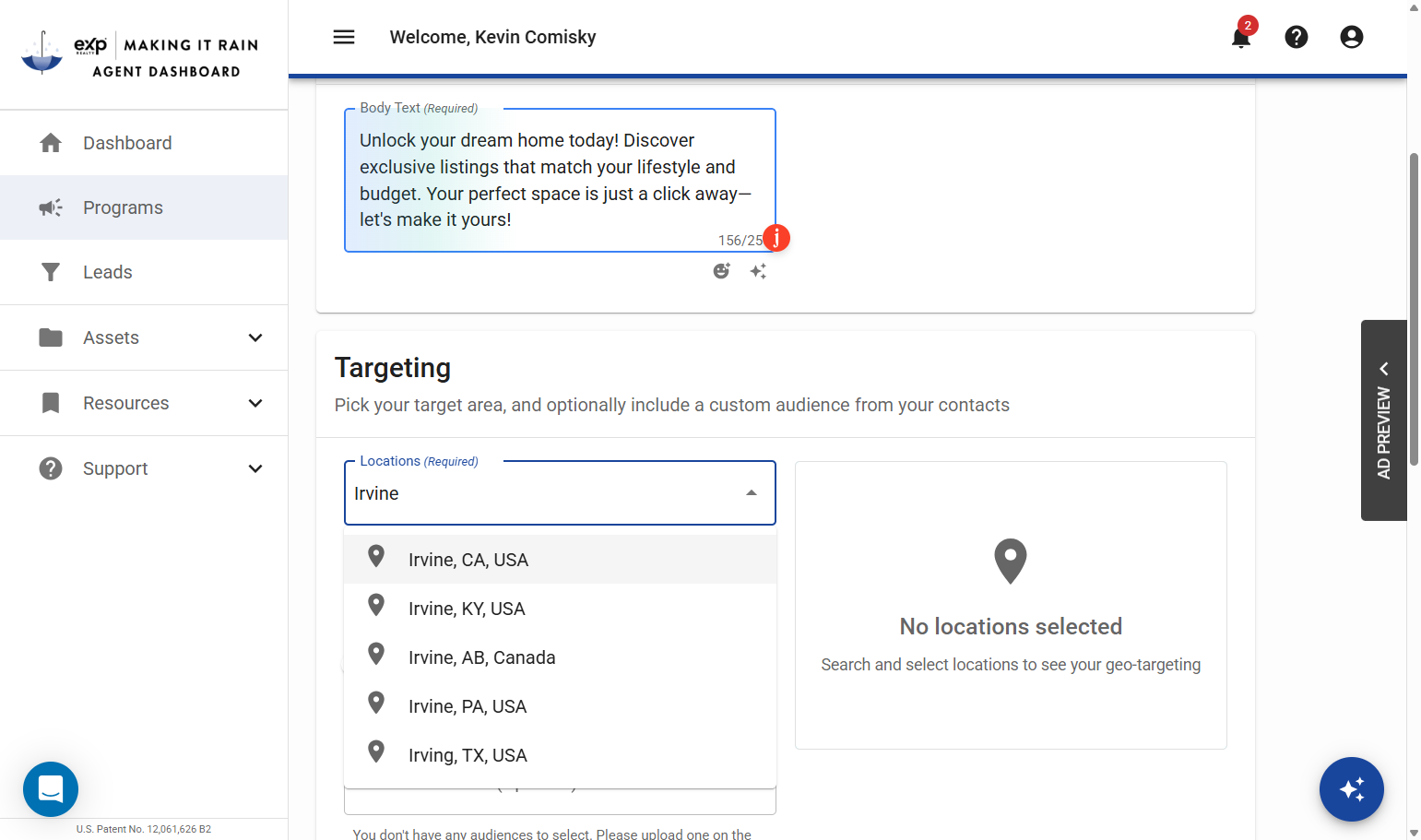
Task: Open Leads in sidebar
Action: coord(144,272)
